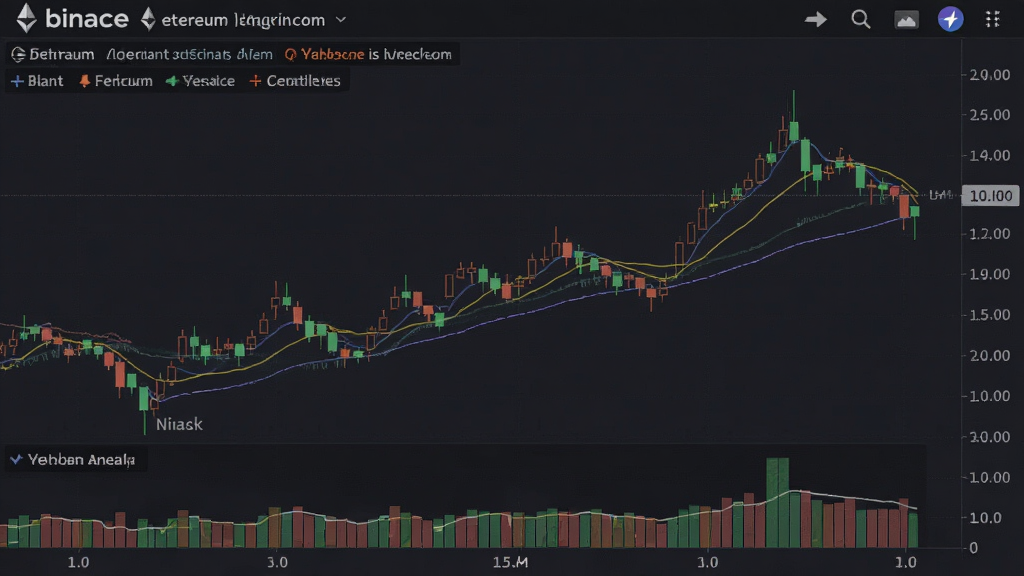This screenshot has width=1024, height=576.
Task: Open the pair dropdown chevron beside lemgrincom
Action: (340, 20)
